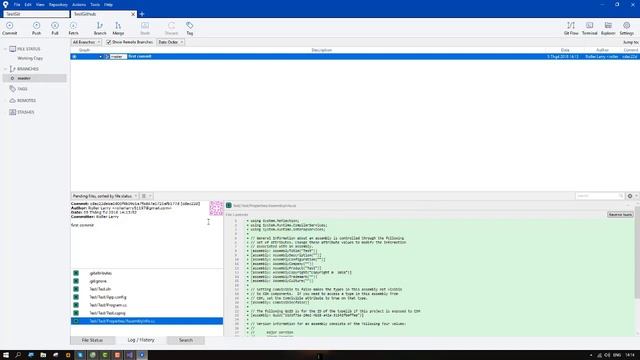Open the Repository menu
This screenshot has width=640, height=360.
pyautogui.click(x=58, y=4)
